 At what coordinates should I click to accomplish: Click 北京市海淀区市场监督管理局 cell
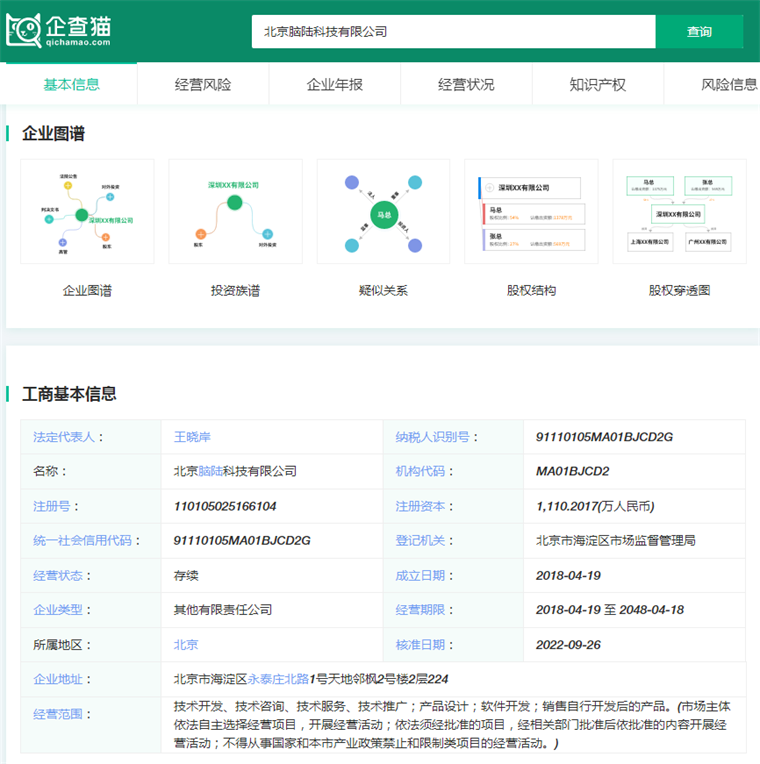point(616,540)
